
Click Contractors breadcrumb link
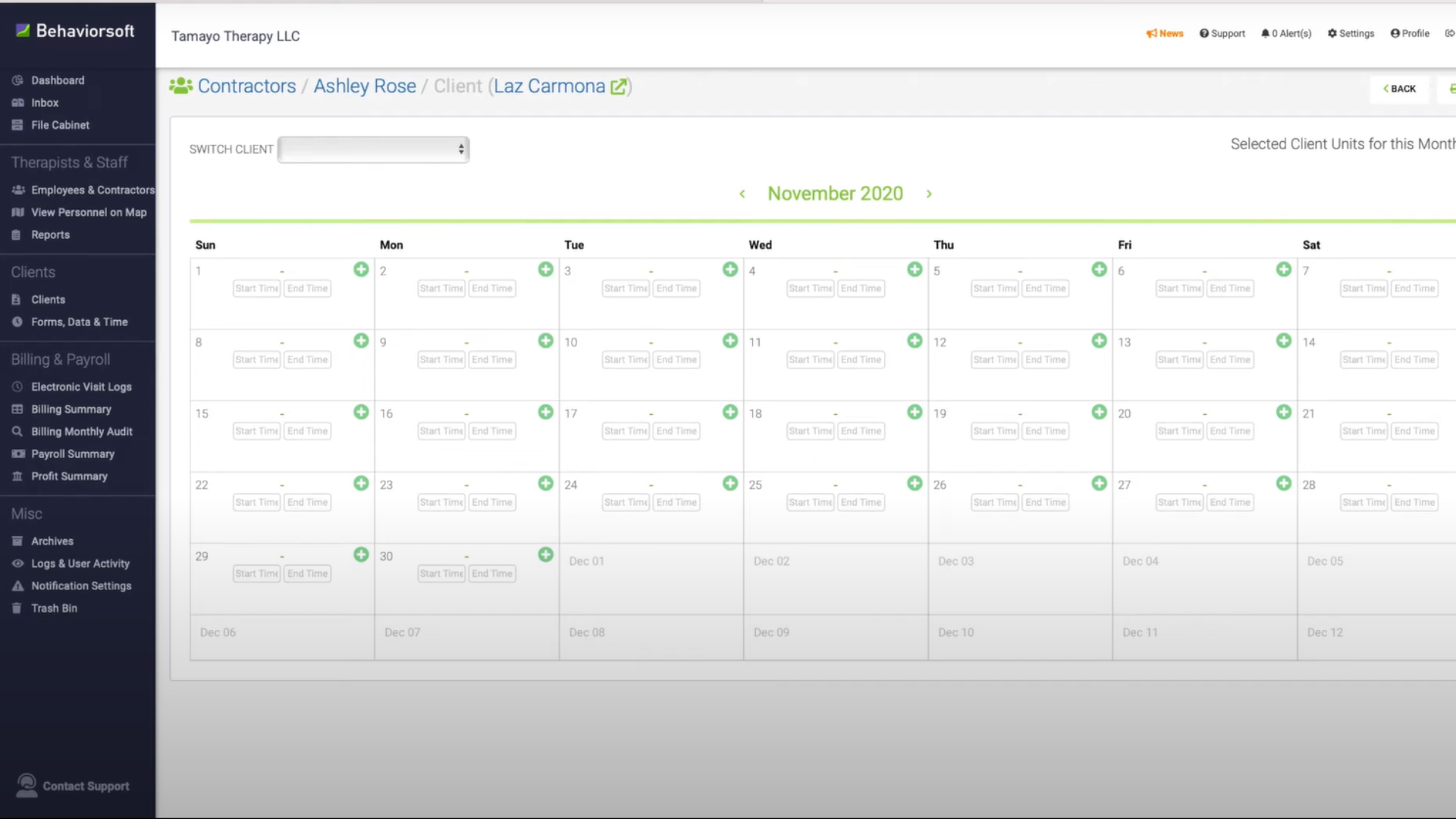click(x=247, y=86)
